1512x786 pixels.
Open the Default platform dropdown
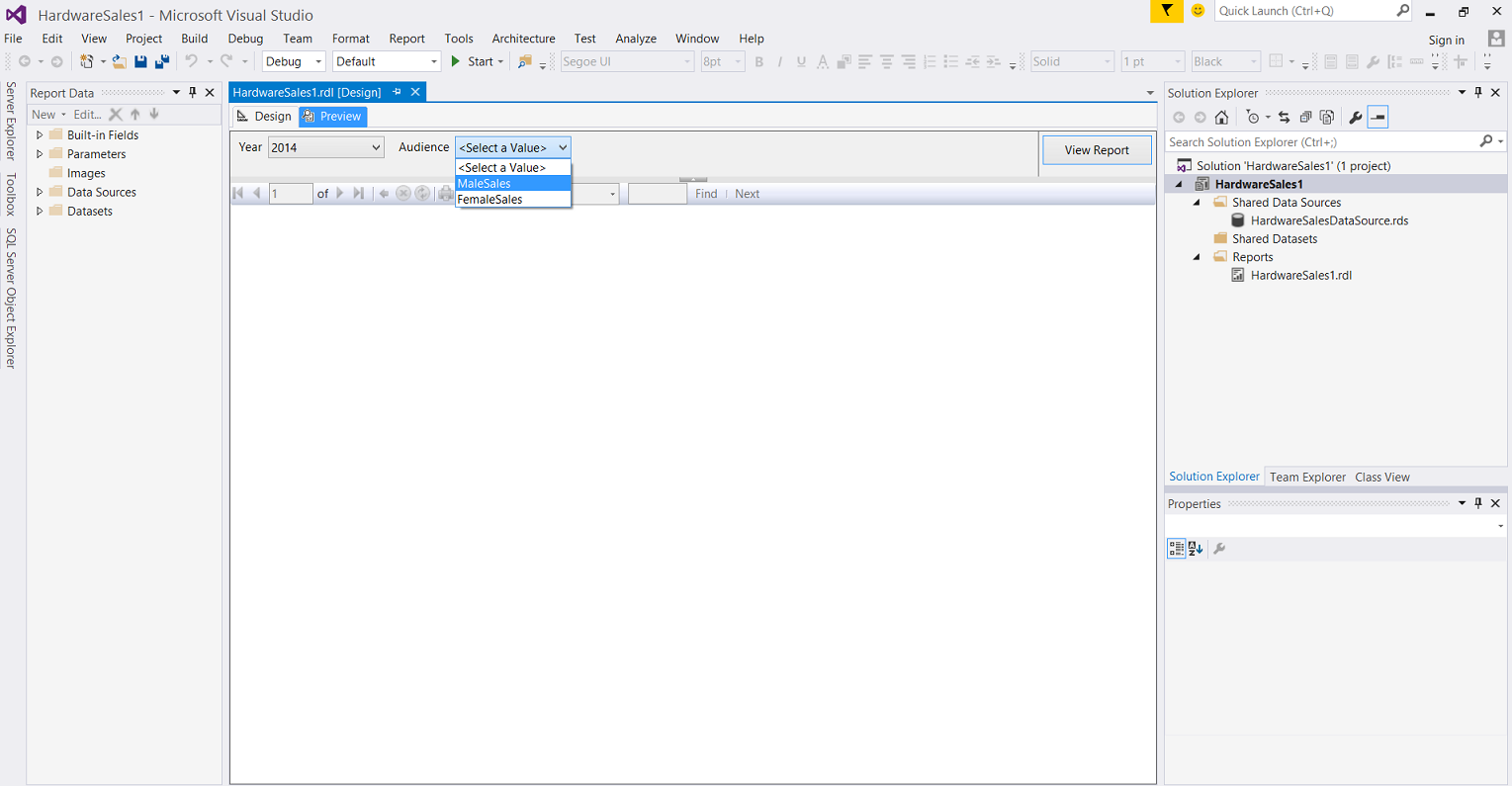(x=387, y=61)
